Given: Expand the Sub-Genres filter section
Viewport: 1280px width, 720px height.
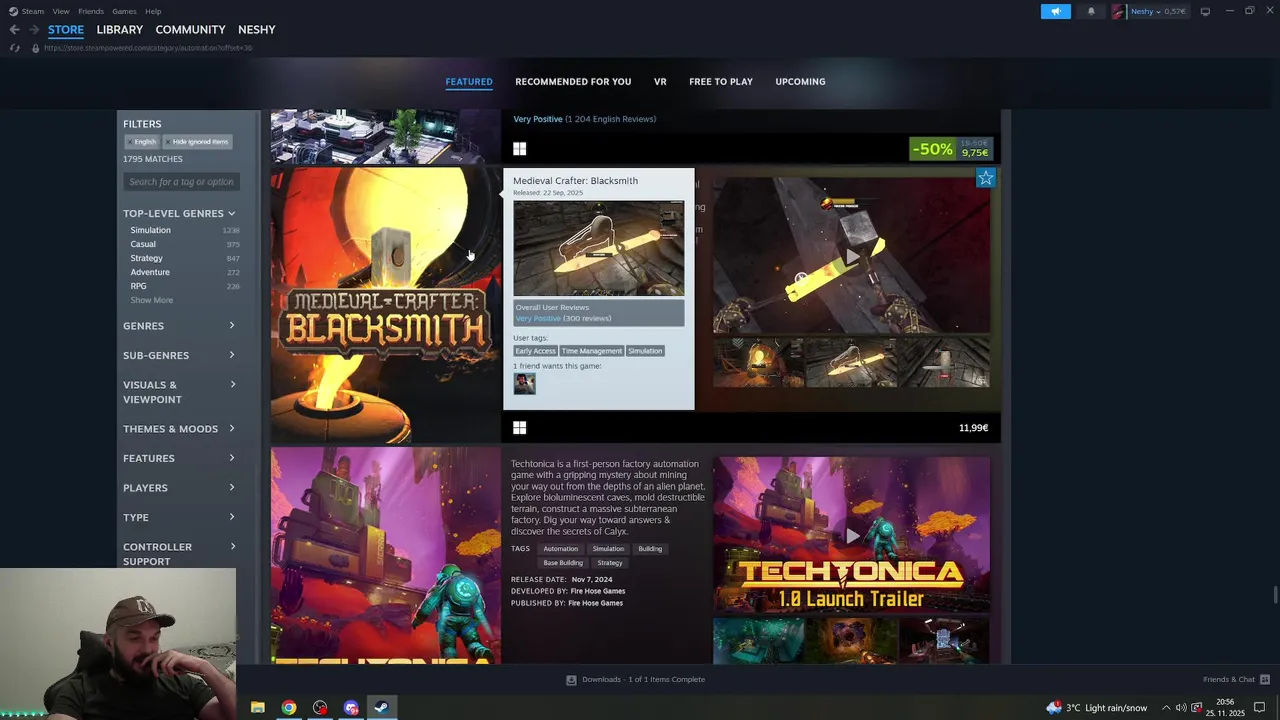Looking at the screenshot, I should [x=179, y=355].
